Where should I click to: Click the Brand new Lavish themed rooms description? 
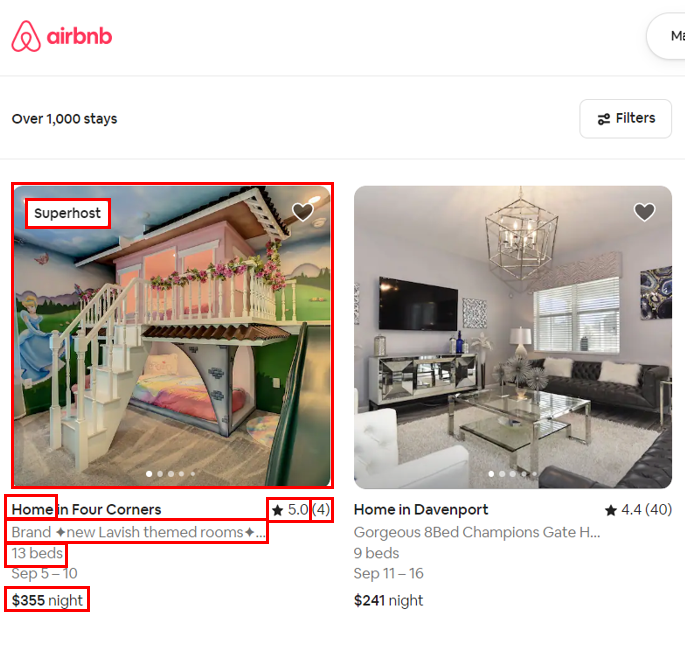138,532
